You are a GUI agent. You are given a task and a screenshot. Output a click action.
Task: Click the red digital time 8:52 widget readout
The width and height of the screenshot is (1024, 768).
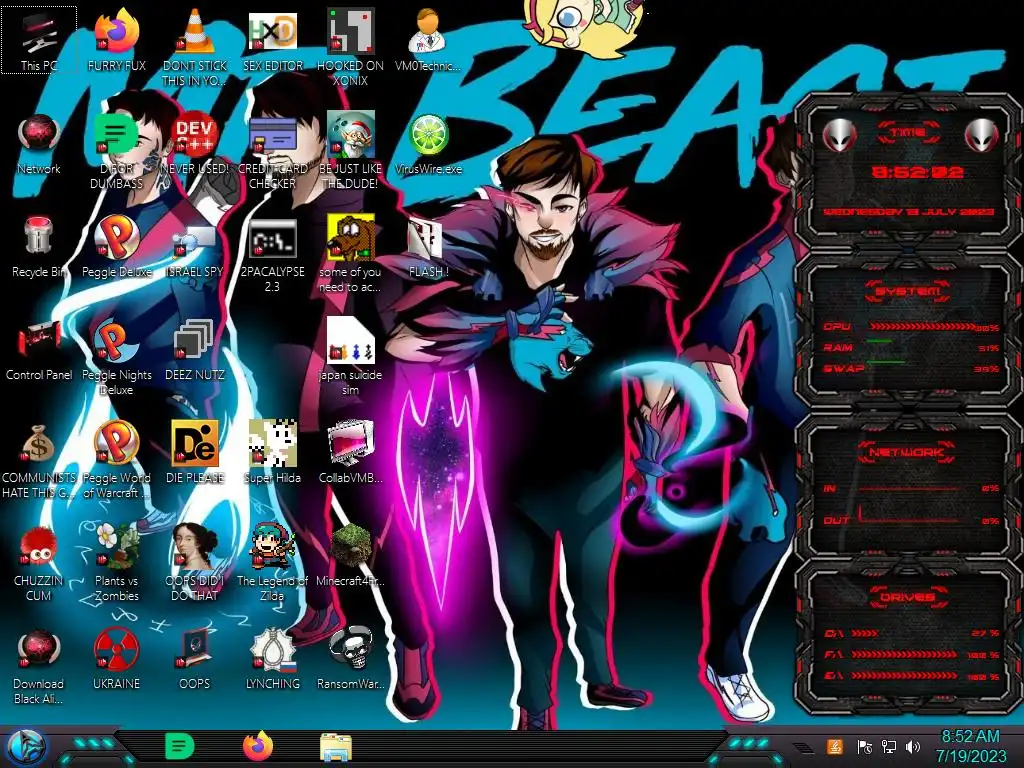click(x=918, y=172)
